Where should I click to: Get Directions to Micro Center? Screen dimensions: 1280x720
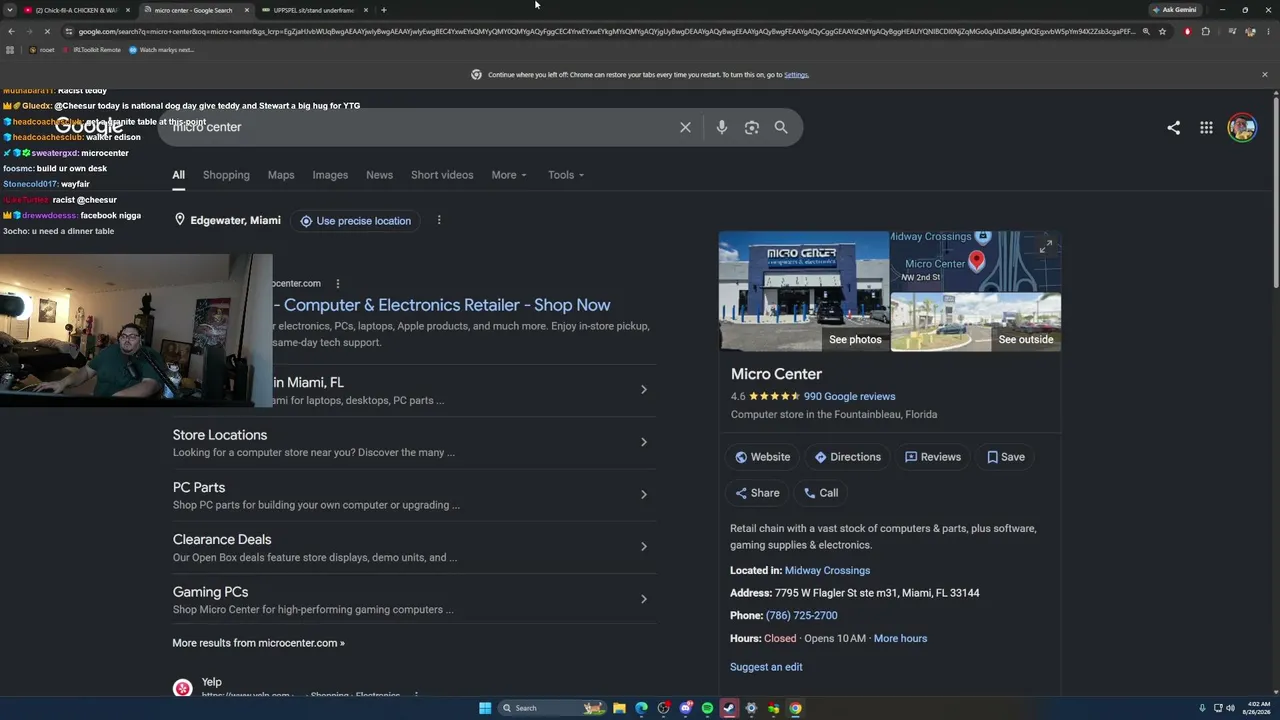pyautogui.click(x=847, y=457)
